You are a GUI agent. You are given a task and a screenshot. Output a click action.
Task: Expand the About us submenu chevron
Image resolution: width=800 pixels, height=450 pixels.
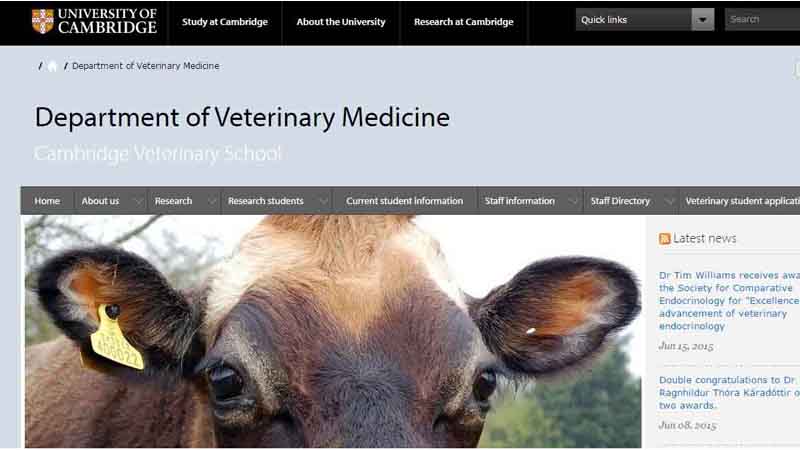138,201
